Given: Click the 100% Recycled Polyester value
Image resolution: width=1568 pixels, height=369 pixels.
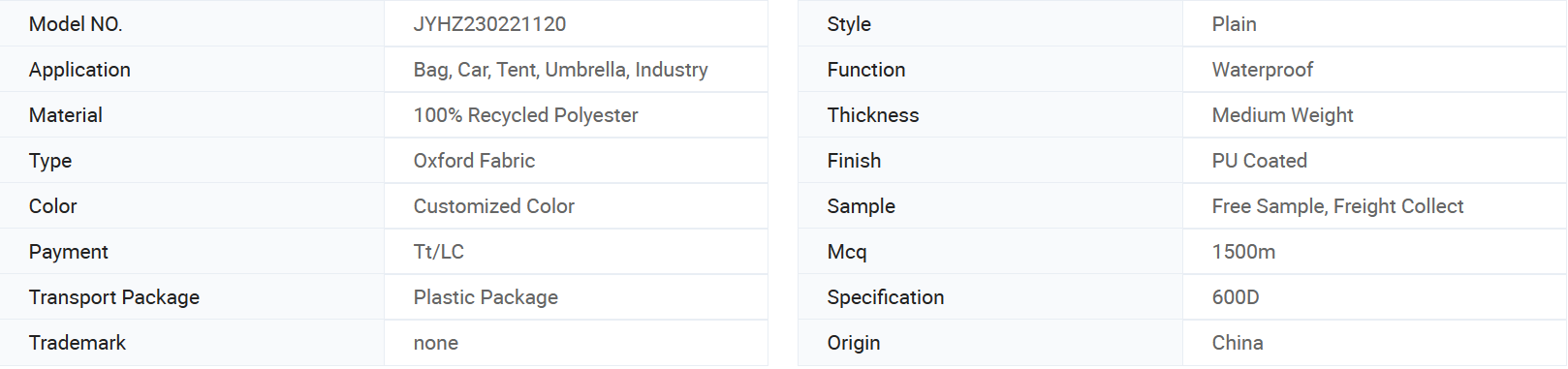Looking at the screenshot, I should click(x=525, y=115).
